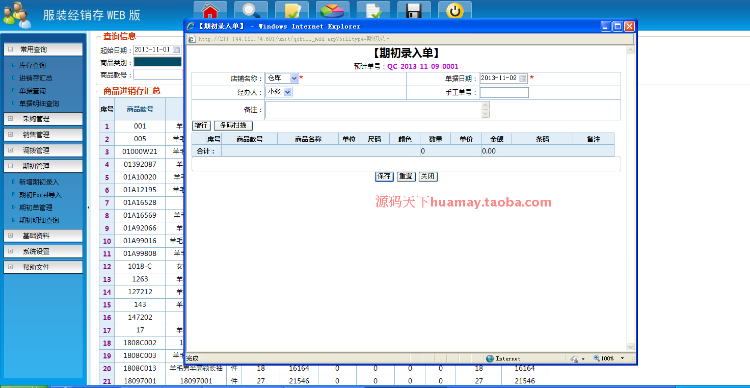The image size is (750, 388).
Task: Click the order number QC 2013 11 09 0001
Action: pos(423,67)
